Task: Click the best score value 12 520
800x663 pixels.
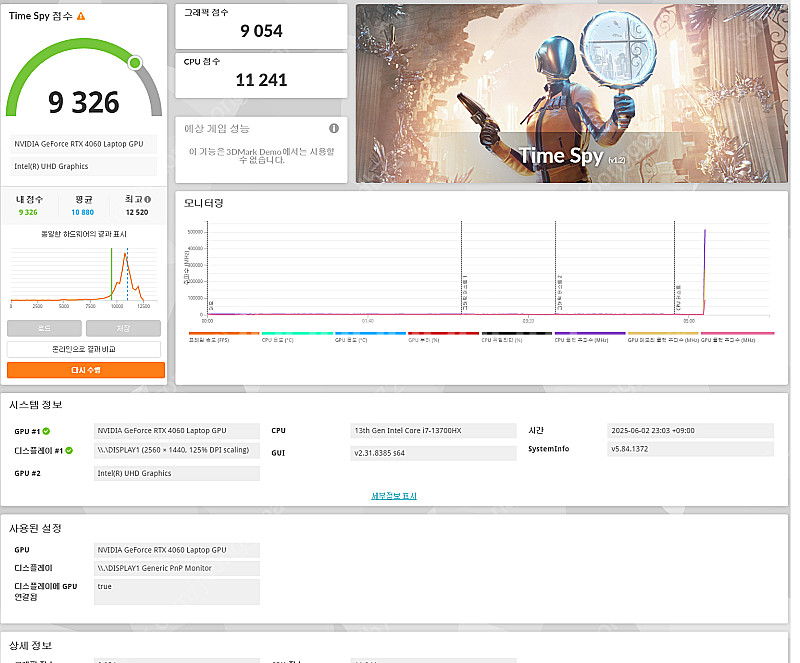Action: pos(137,212)
